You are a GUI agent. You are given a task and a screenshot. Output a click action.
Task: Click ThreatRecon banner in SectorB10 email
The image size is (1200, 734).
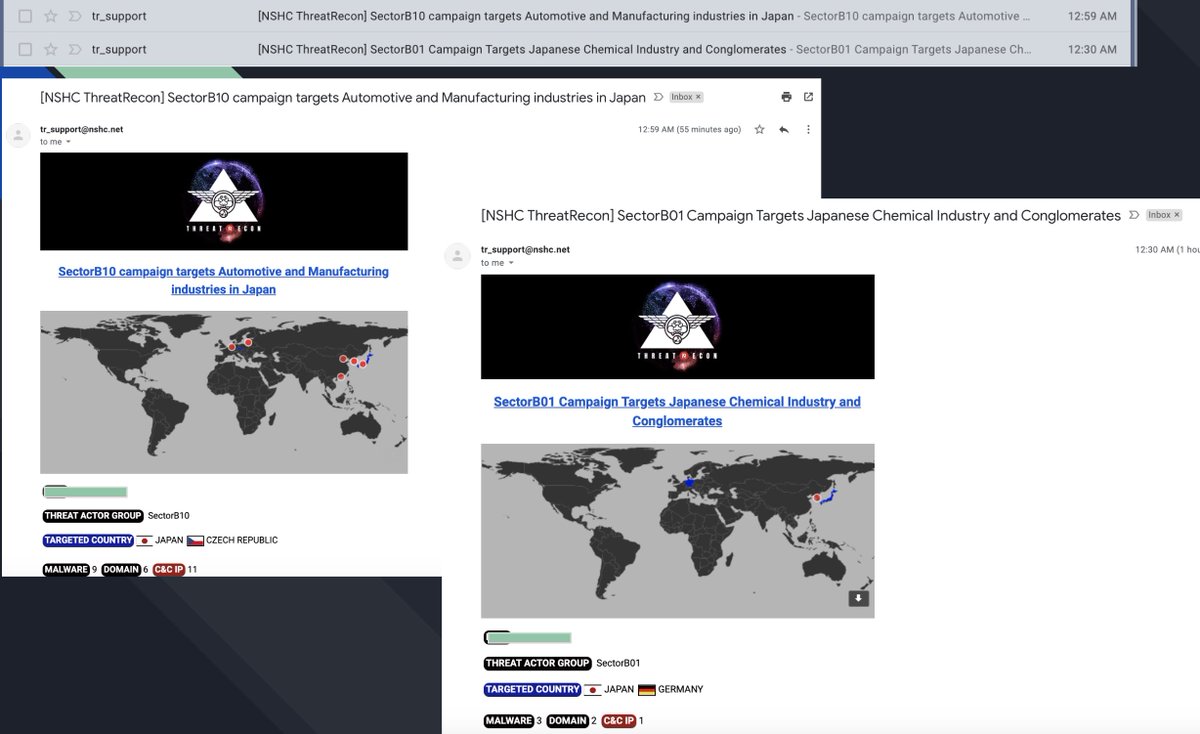coord(224,201)
